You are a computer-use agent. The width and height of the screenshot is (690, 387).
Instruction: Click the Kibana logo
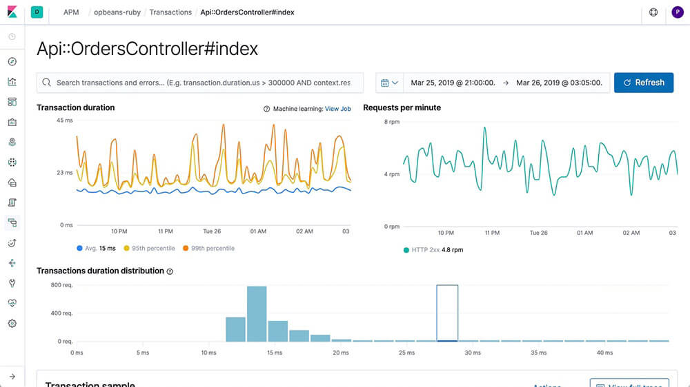pyautogui.click(x=12, y=12)
